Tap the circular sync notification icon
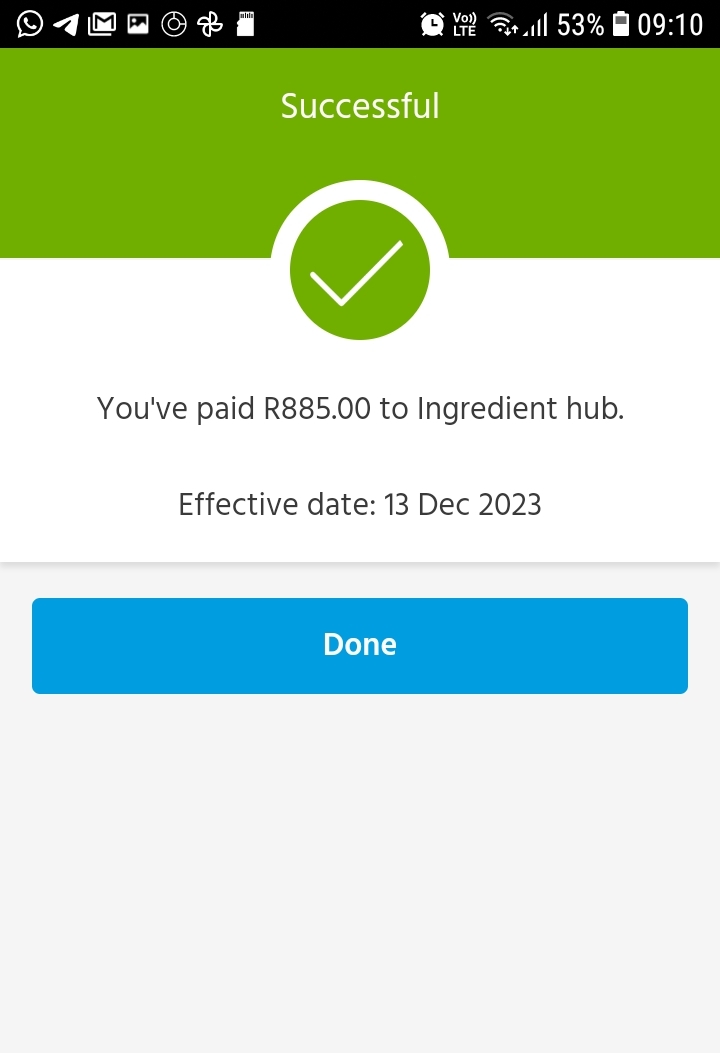 click(x=174, y=24)
